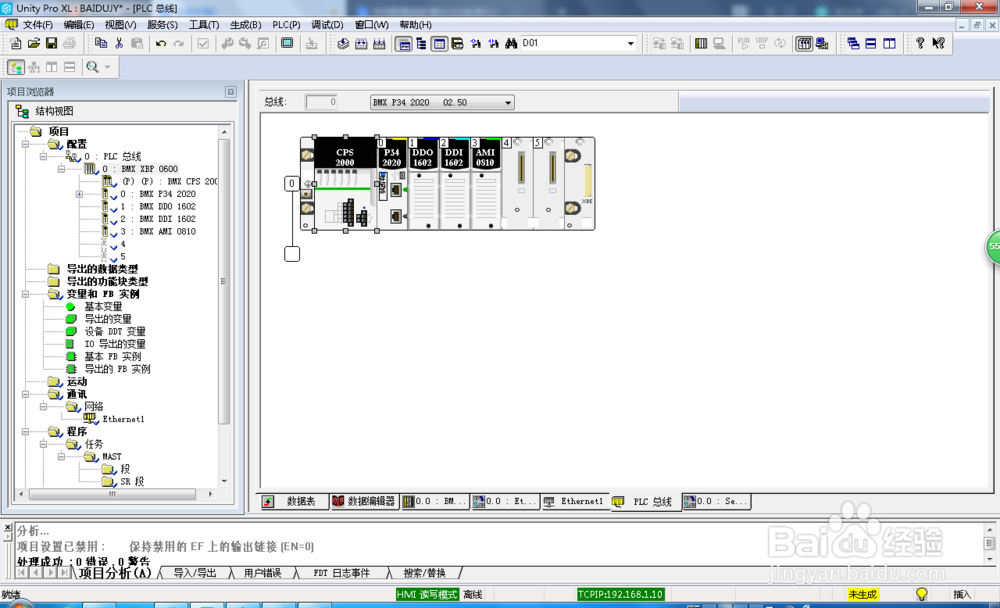Click the horizontal split view icon
1000x608 pixels.
click(x=70, y=67)
